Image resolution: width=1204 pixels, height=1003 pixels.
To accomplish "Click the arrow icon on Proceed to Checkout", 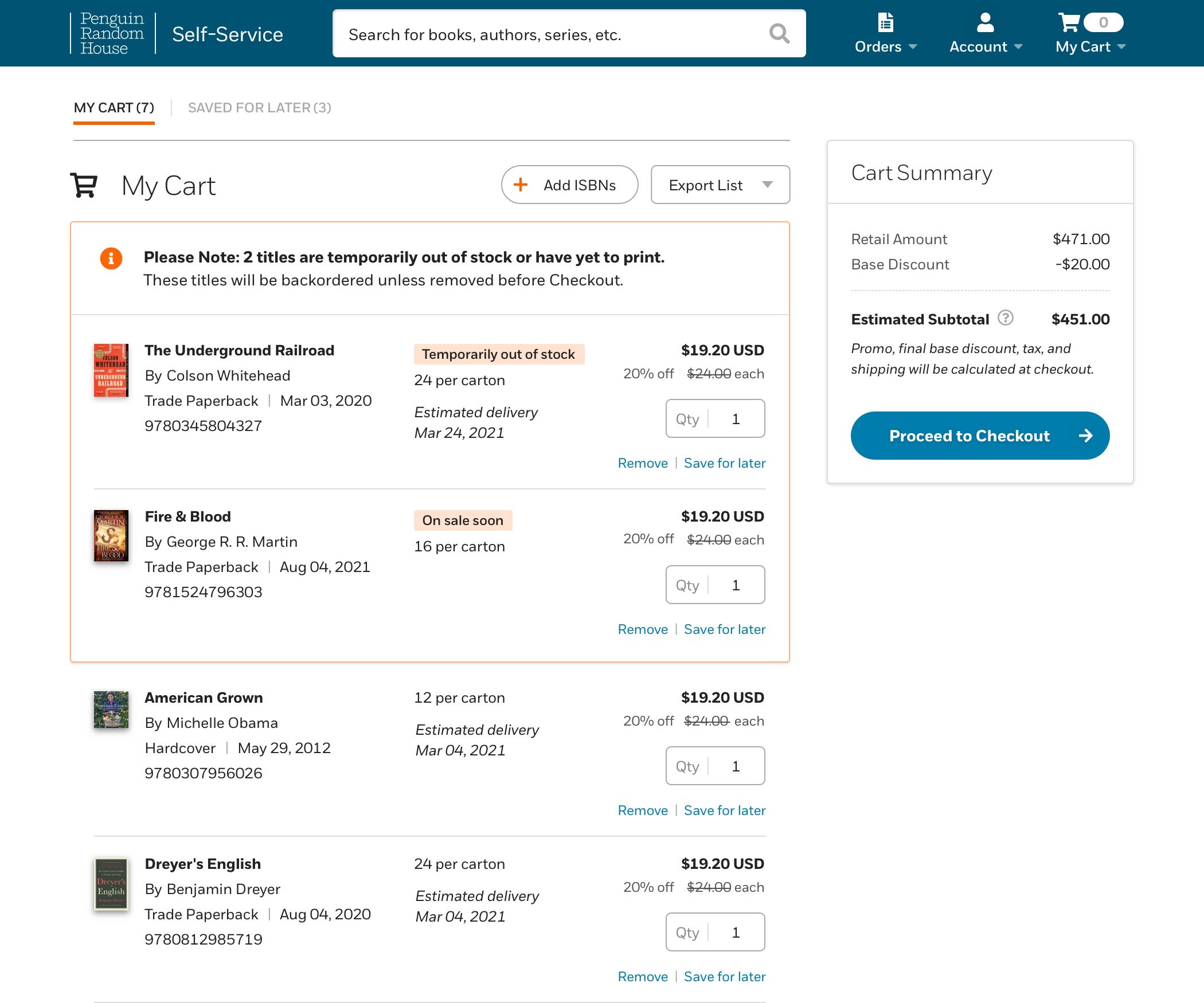I will (x=1085, y=436).
